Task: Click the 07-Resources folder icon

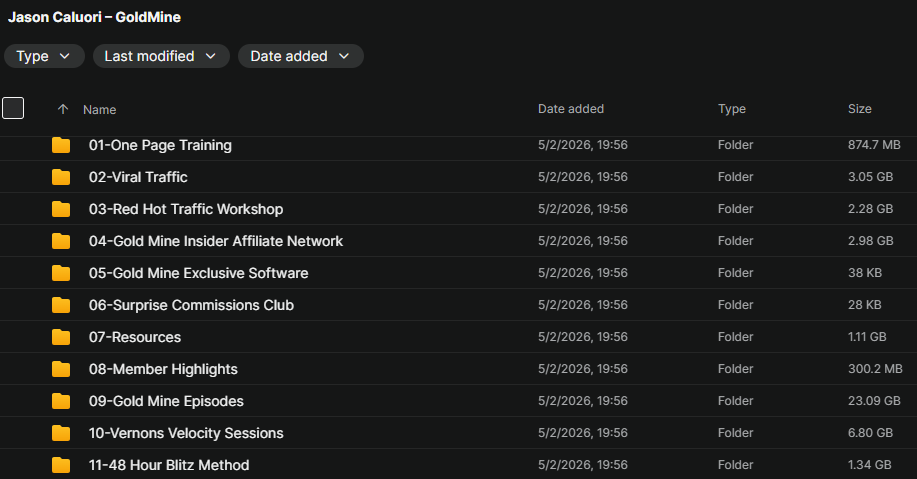Action: [61, 337]
